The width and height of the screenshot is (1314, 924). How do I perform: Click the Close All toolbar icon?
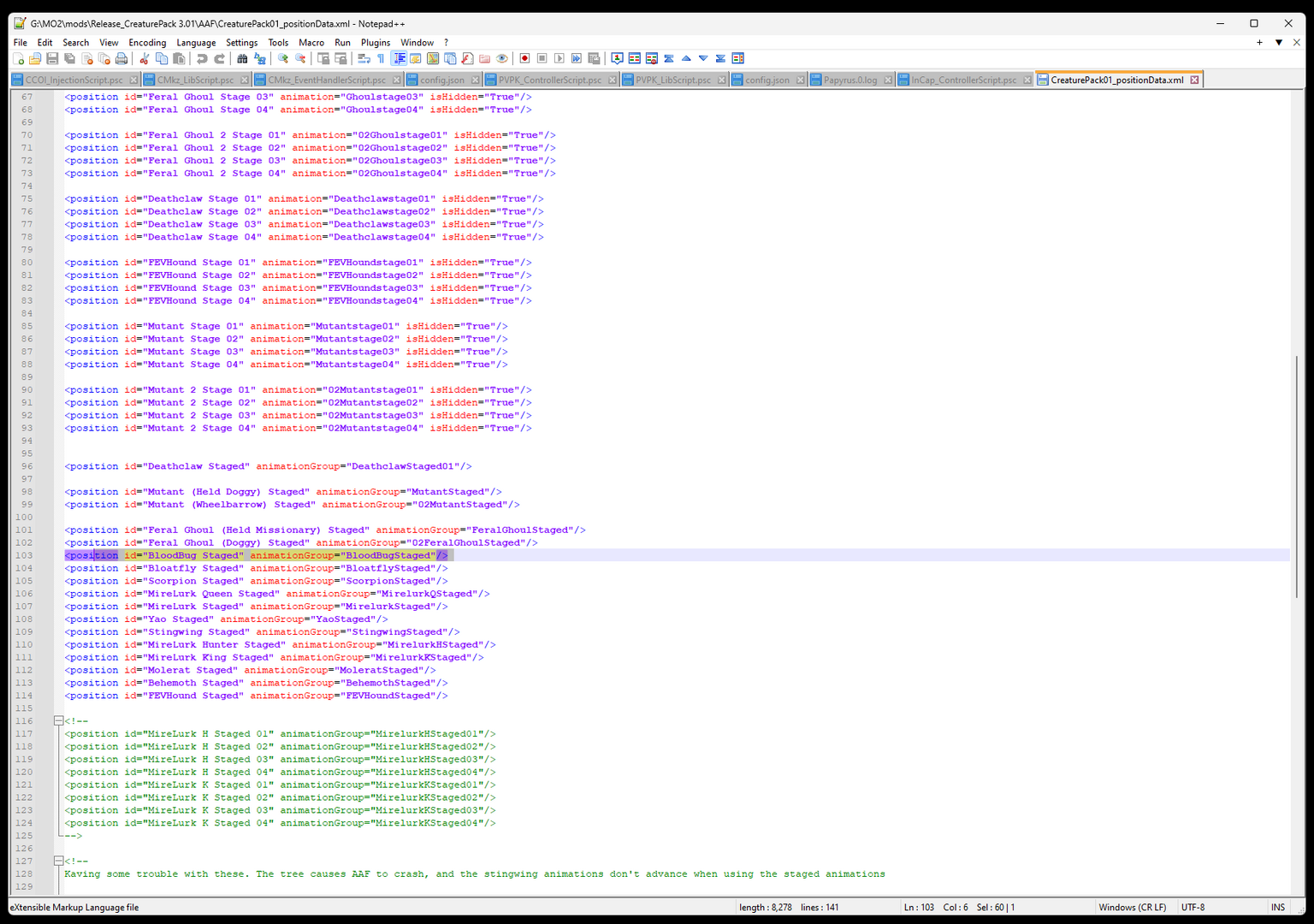(x=104, y=59)
